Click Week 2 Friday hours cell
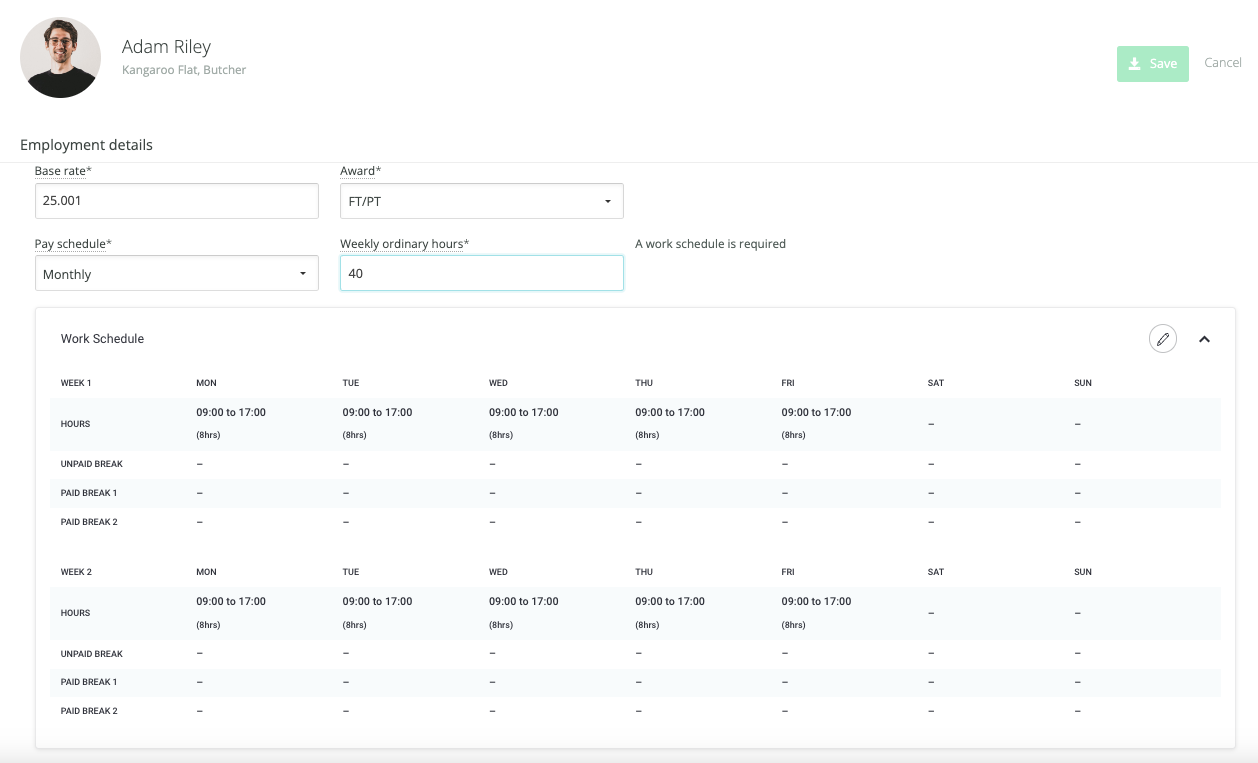 click(x=816, y=612)
